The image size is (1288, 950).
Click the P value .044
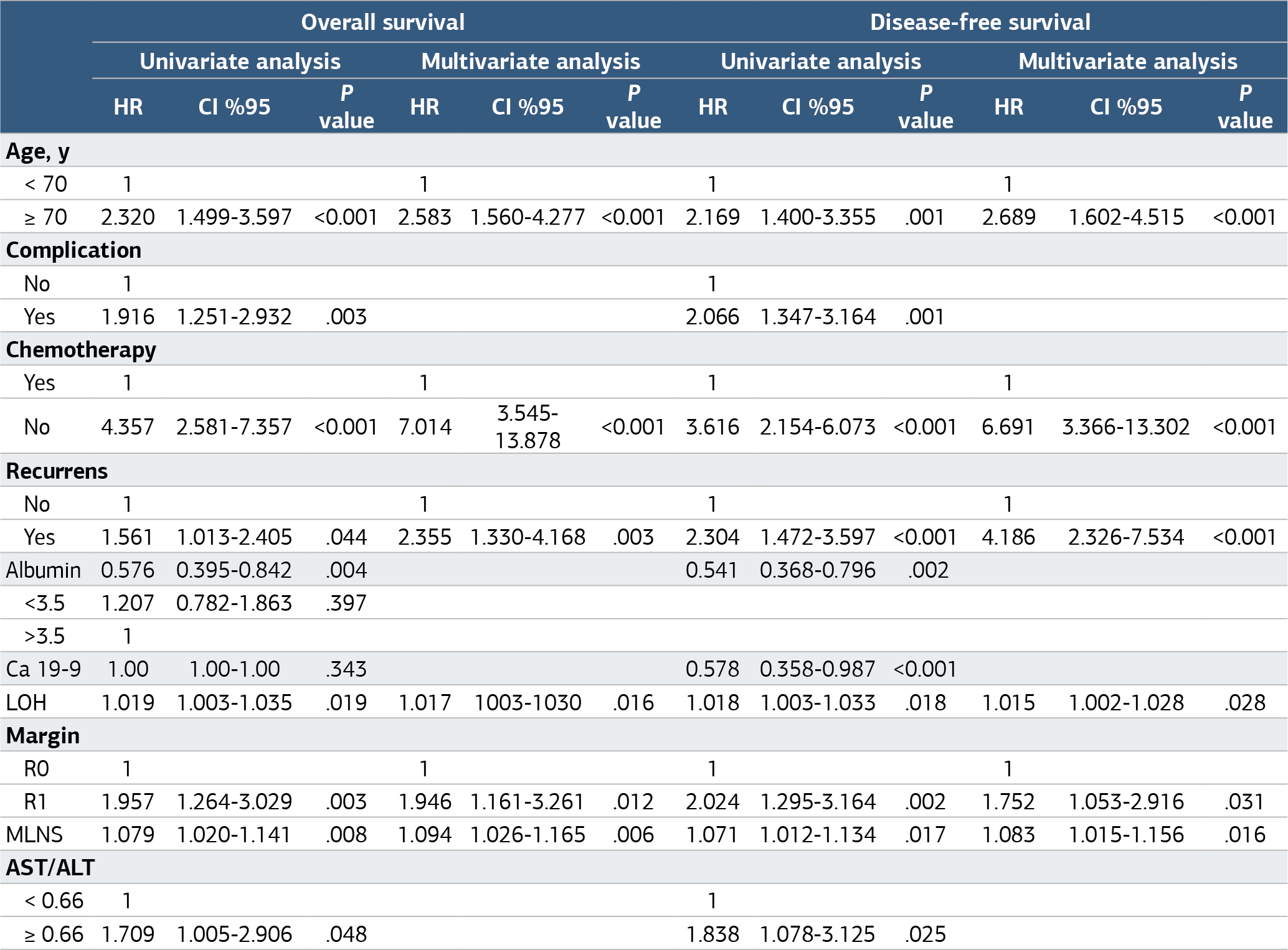pos(346,537)
